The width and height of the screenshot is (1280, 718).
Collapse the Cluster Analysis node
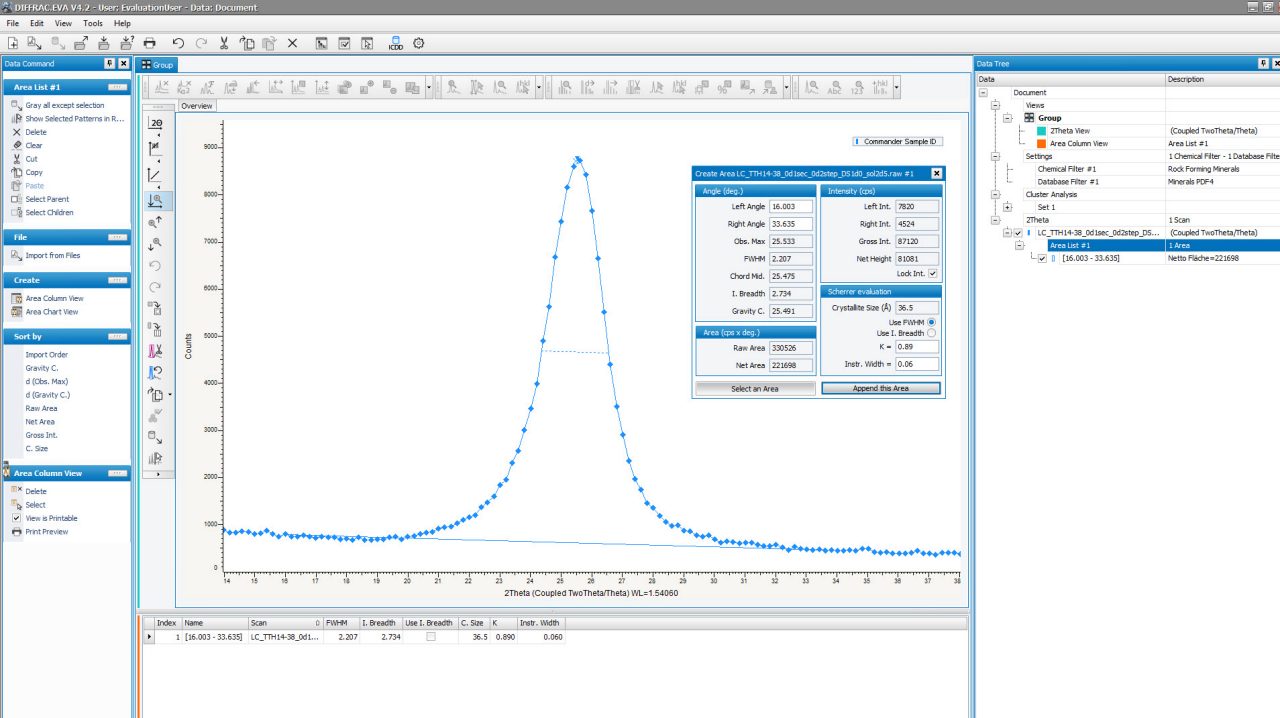click(995, 194)
